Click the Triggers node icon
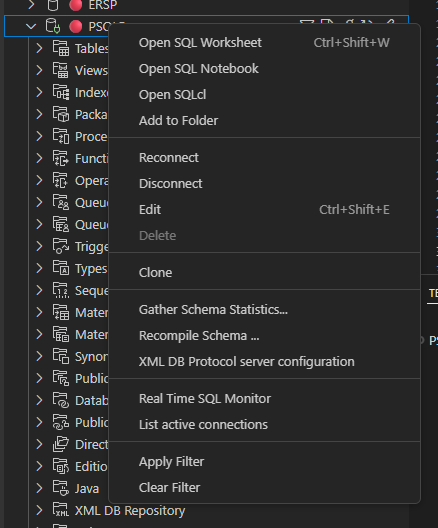Screen dimensions: 438x528 [61, 246]
